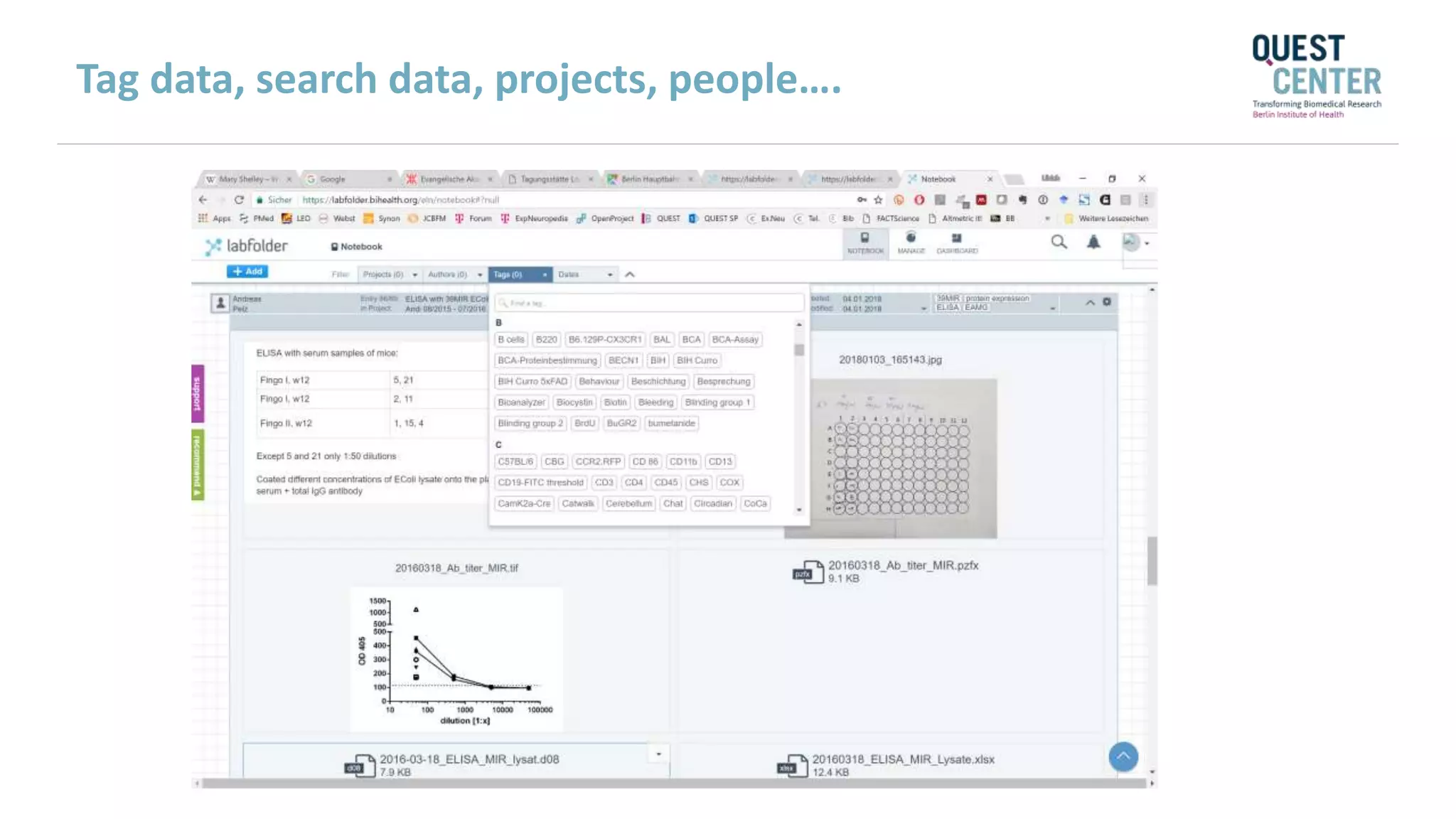This screenshot has width=1456, height=819.
Task: Click the Notebook breadcrumb label
Action: pyautogui.click(x=356, y=247)
